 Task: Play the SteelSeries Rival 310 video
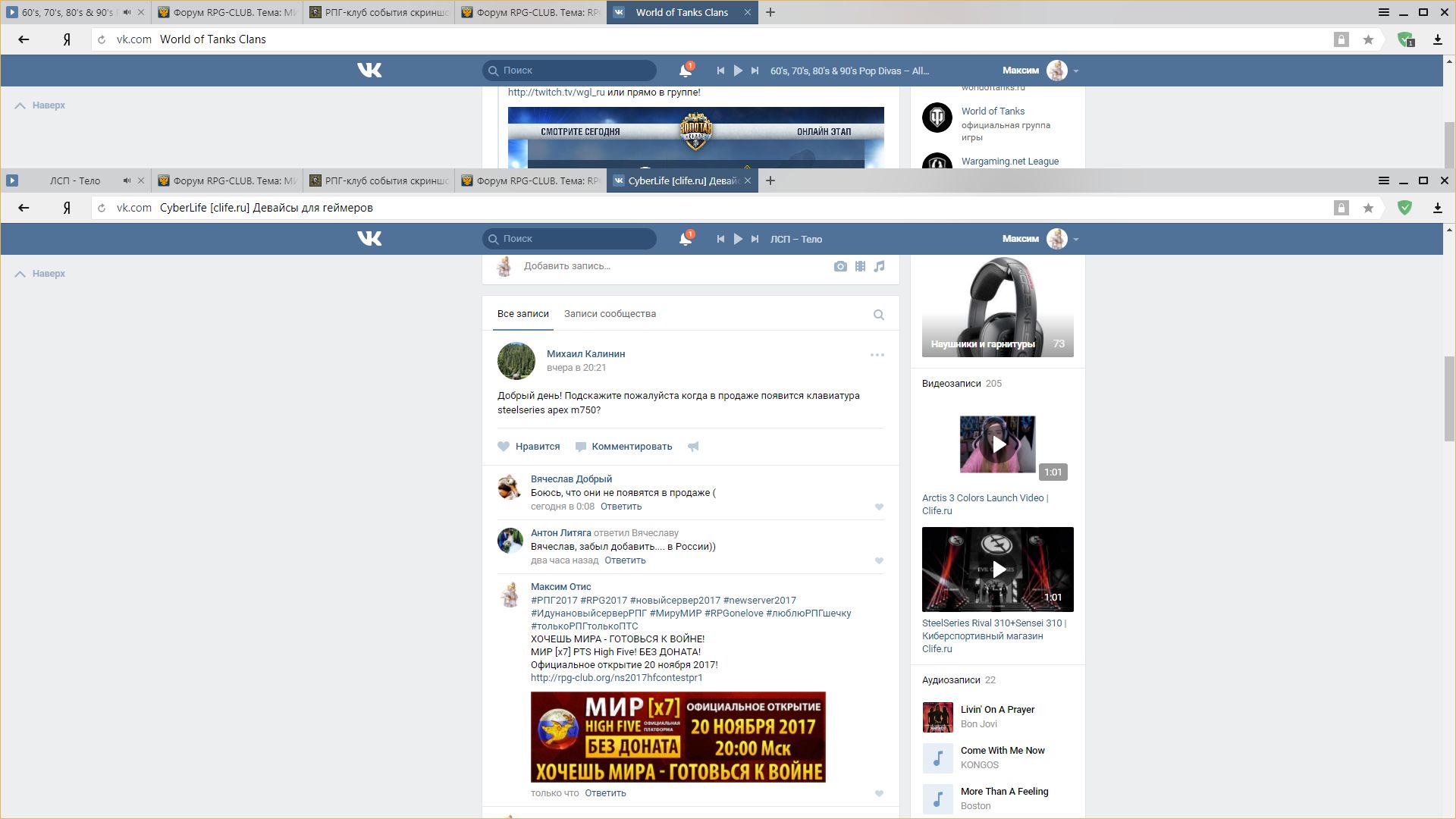pos(998,570)
